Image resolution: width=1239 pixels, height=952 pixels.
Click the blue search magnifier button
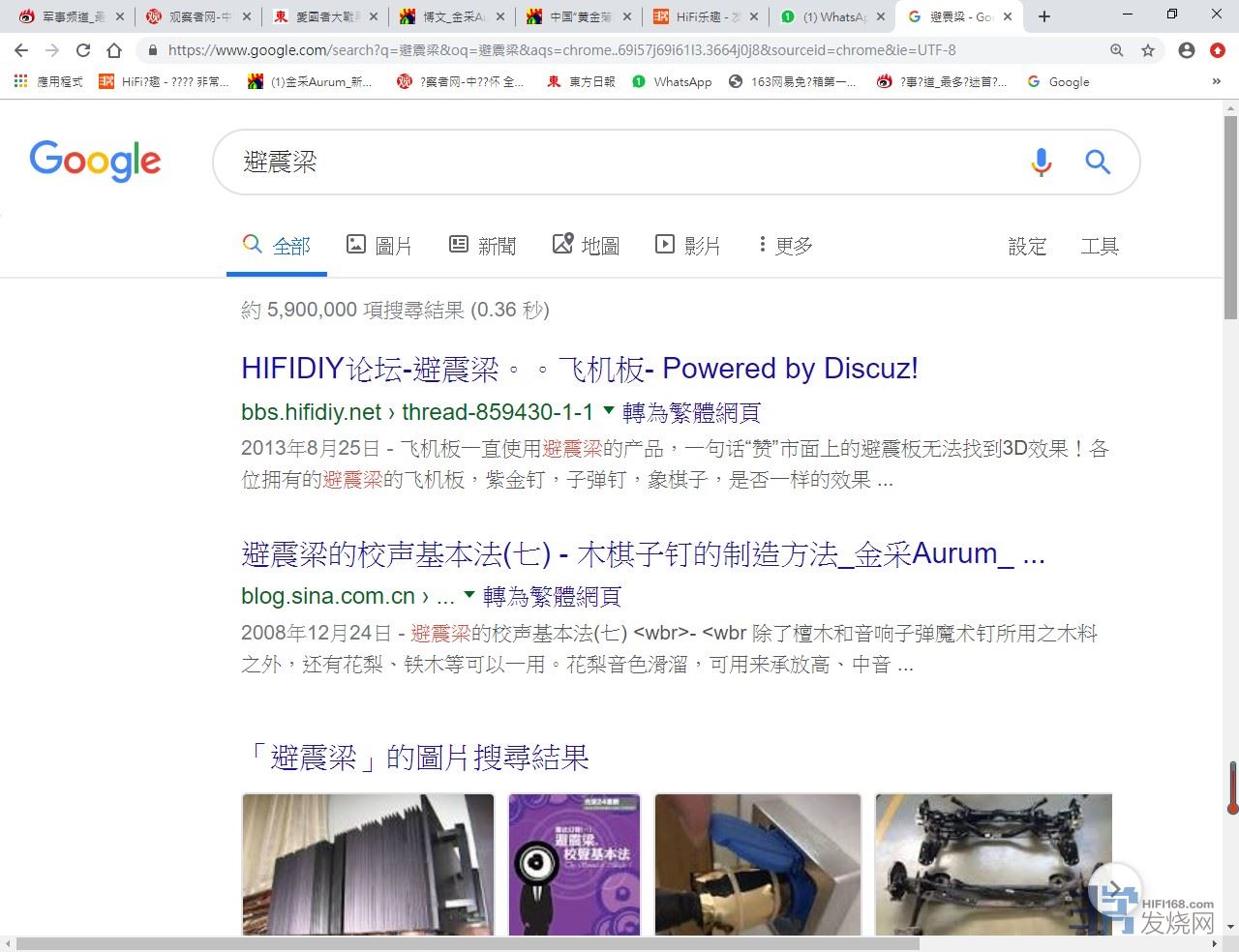point(1097,162)
